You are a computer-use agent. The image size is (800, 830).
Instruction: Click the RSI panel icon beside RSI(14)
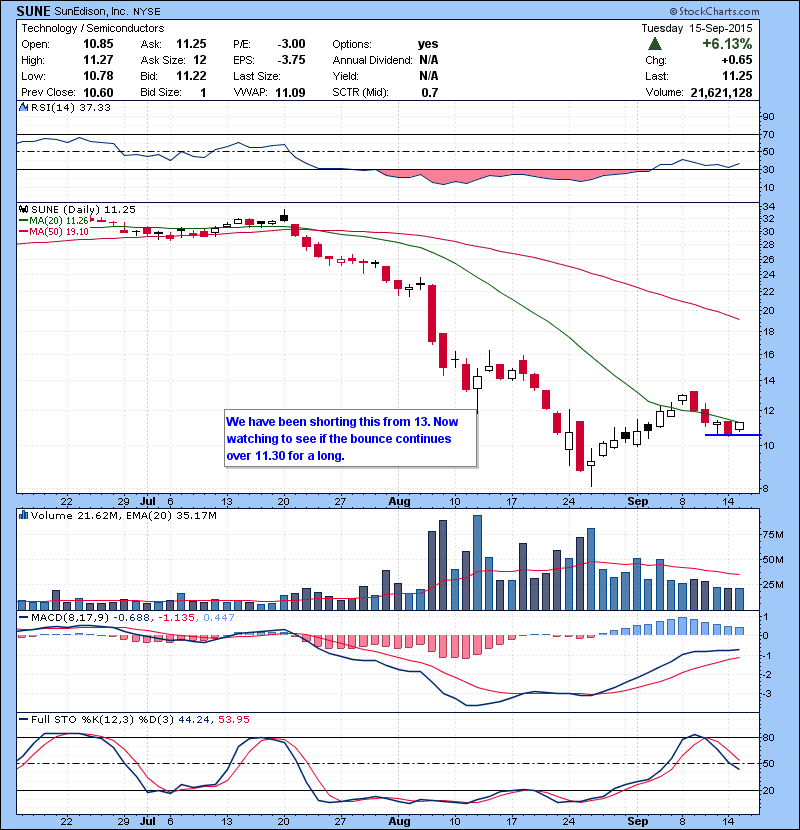click(23, 107)
